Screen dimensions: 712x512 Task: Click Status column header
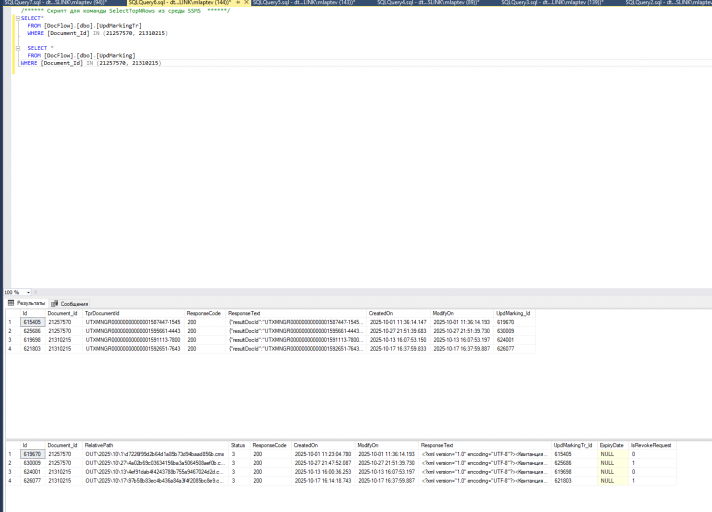(238, 445)
